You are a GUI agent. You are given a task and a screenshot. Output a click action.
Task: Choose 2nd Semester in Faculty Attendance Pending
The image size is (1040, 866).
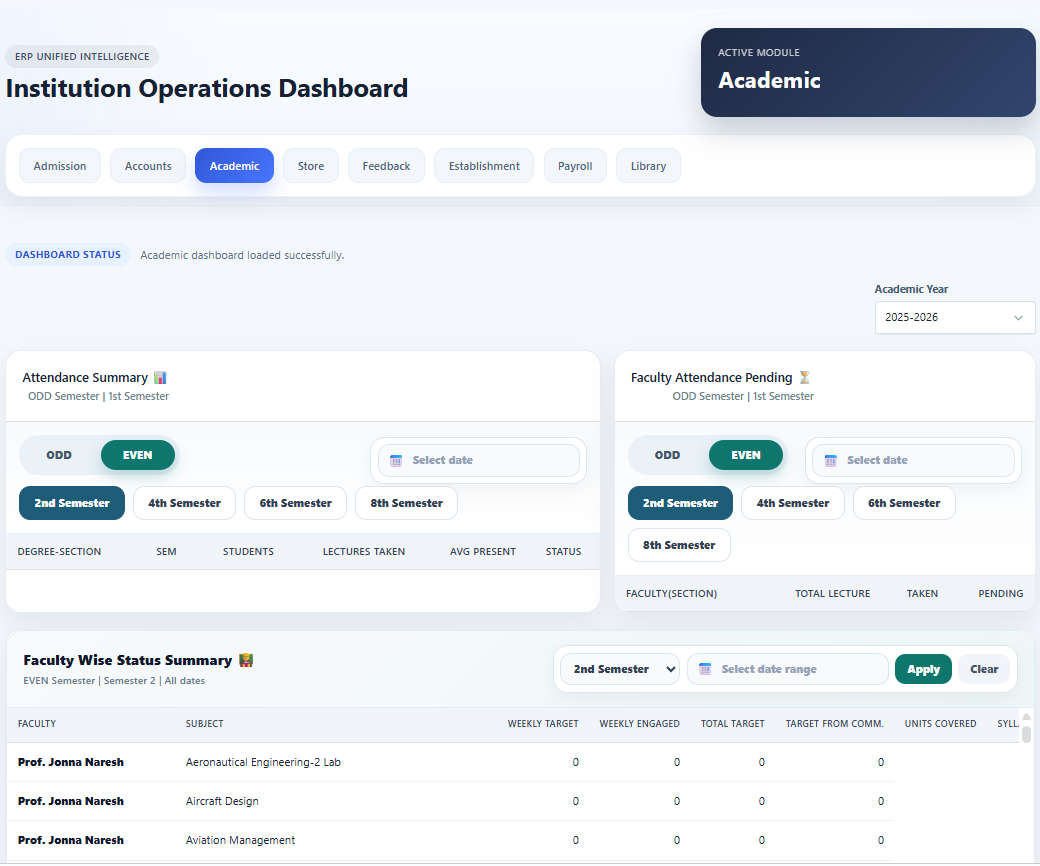[681, 503]
